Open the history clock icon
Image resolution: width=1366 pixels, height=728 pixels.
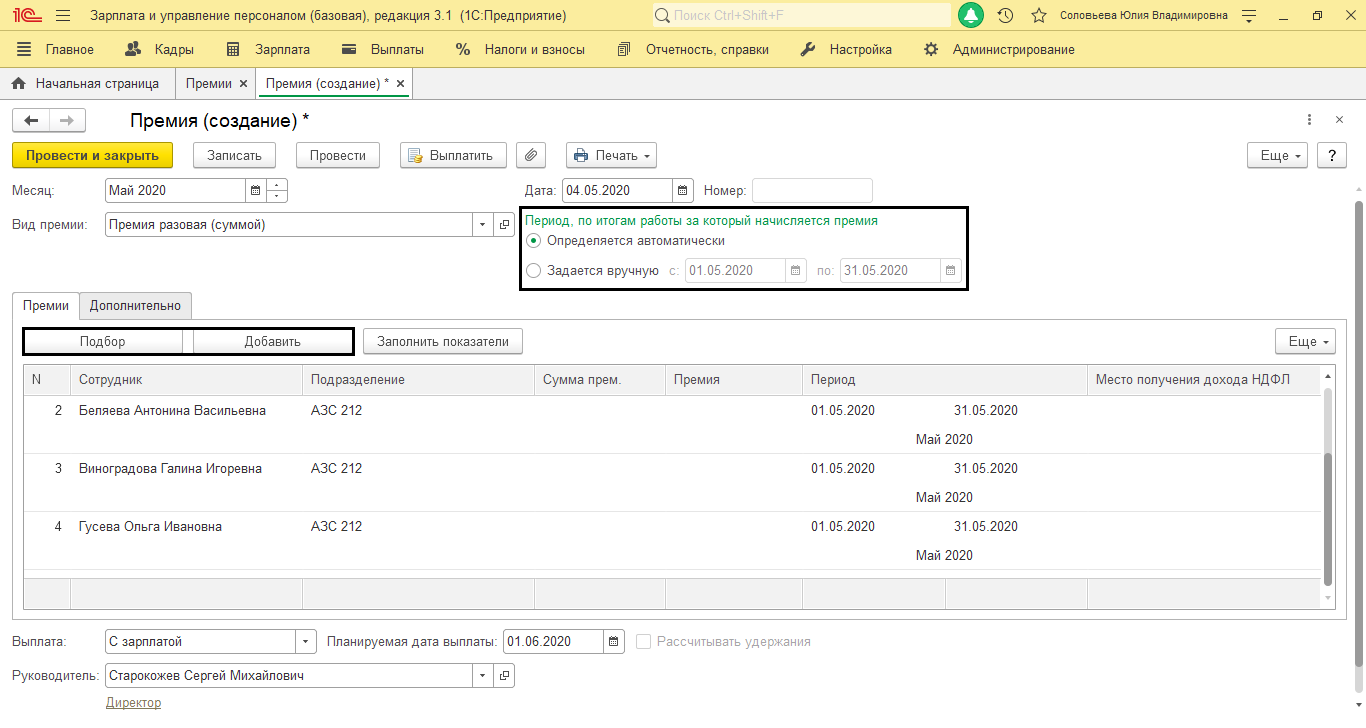click(x=1006, y=16)
